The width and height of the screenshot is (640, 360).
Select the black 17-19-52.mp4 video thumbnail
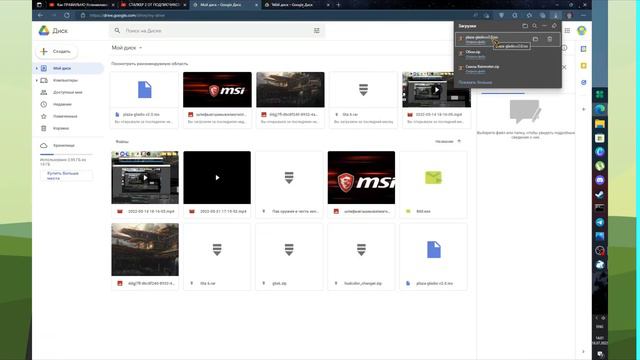click(x=217, y=178)
